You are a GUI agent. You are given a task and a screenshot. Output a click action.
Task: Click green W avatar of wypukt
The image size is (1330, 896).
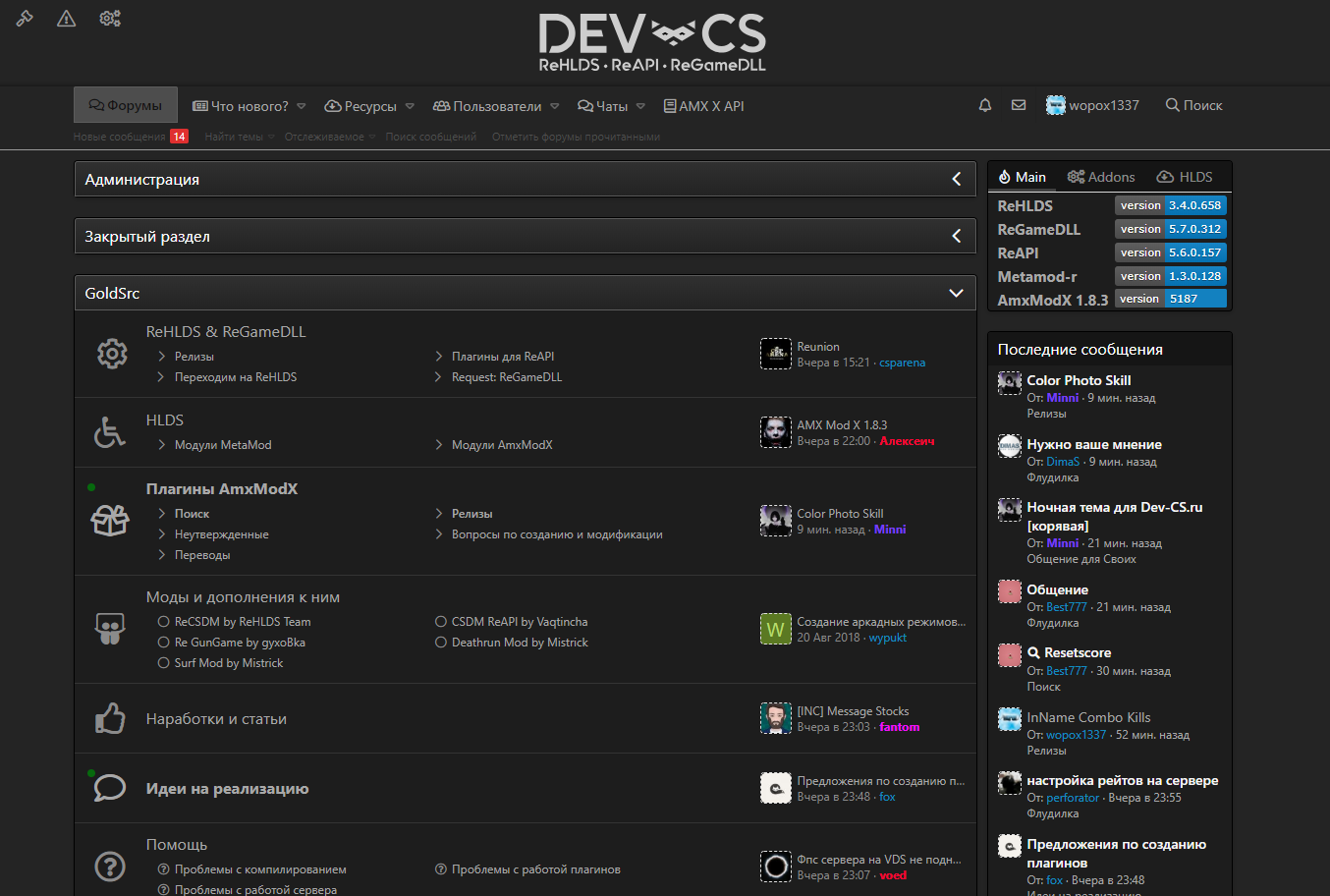tap(776, 629)
